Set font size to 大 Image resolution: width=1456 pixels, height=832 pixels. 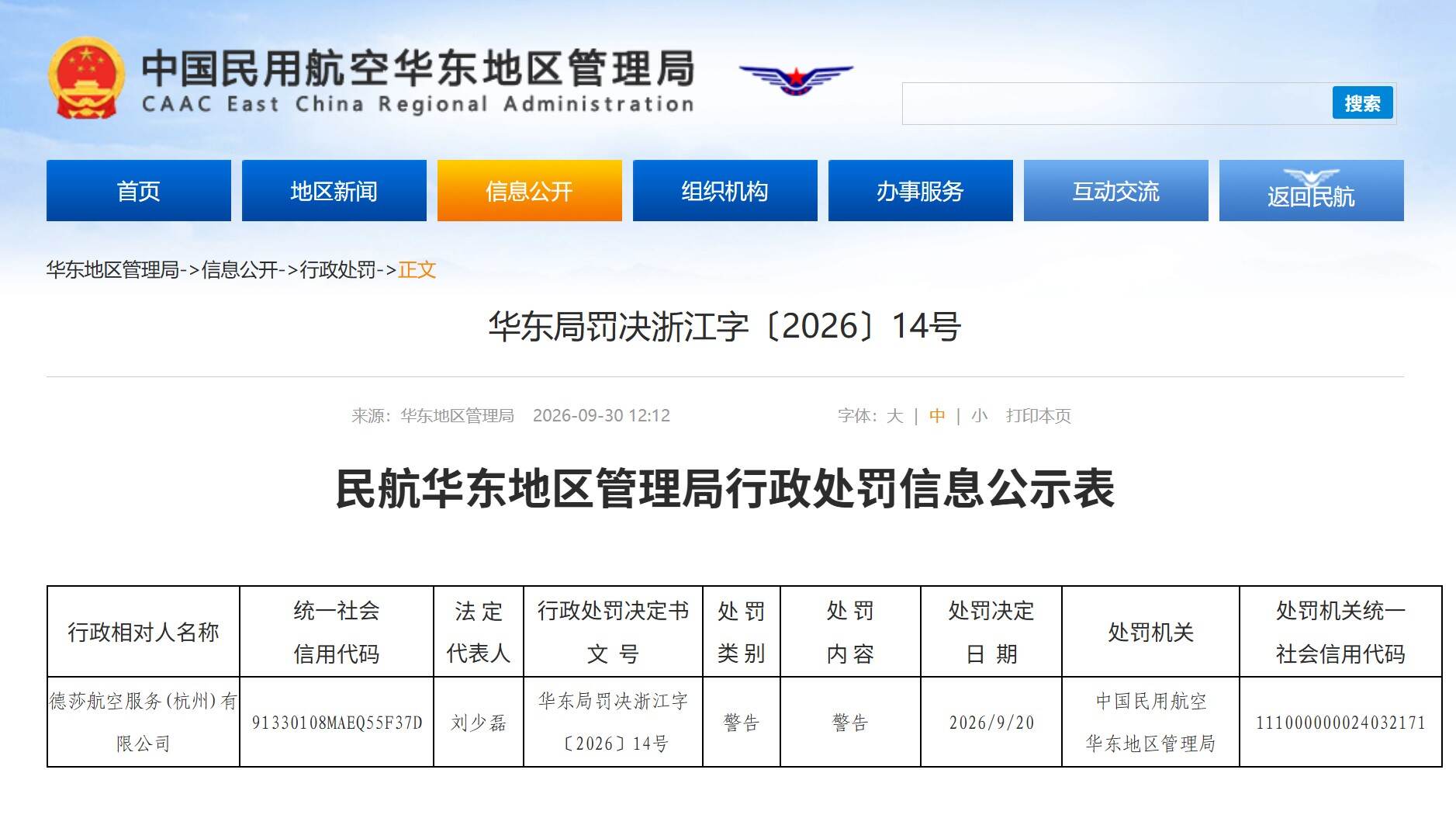pyautogui.click(x=895, y=416)
